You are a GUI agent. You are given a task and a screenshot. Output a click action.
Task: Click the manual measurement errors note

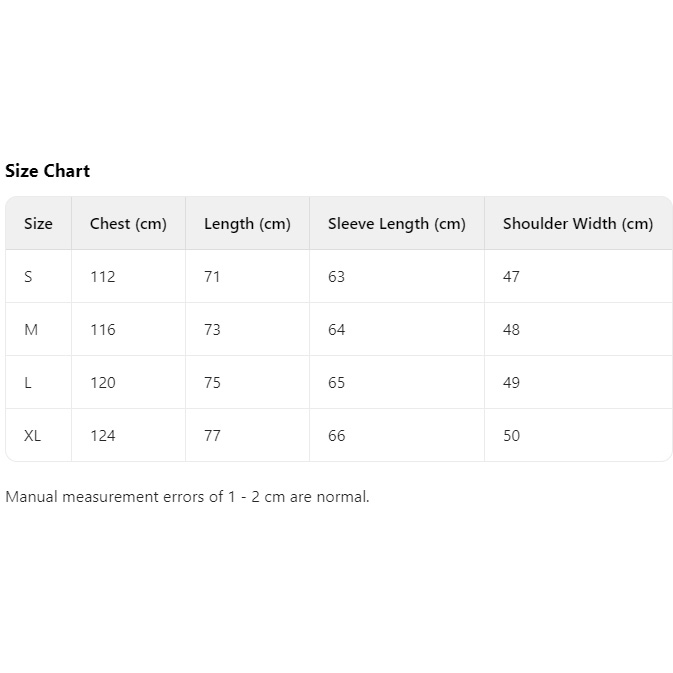(x=187, y=497)
